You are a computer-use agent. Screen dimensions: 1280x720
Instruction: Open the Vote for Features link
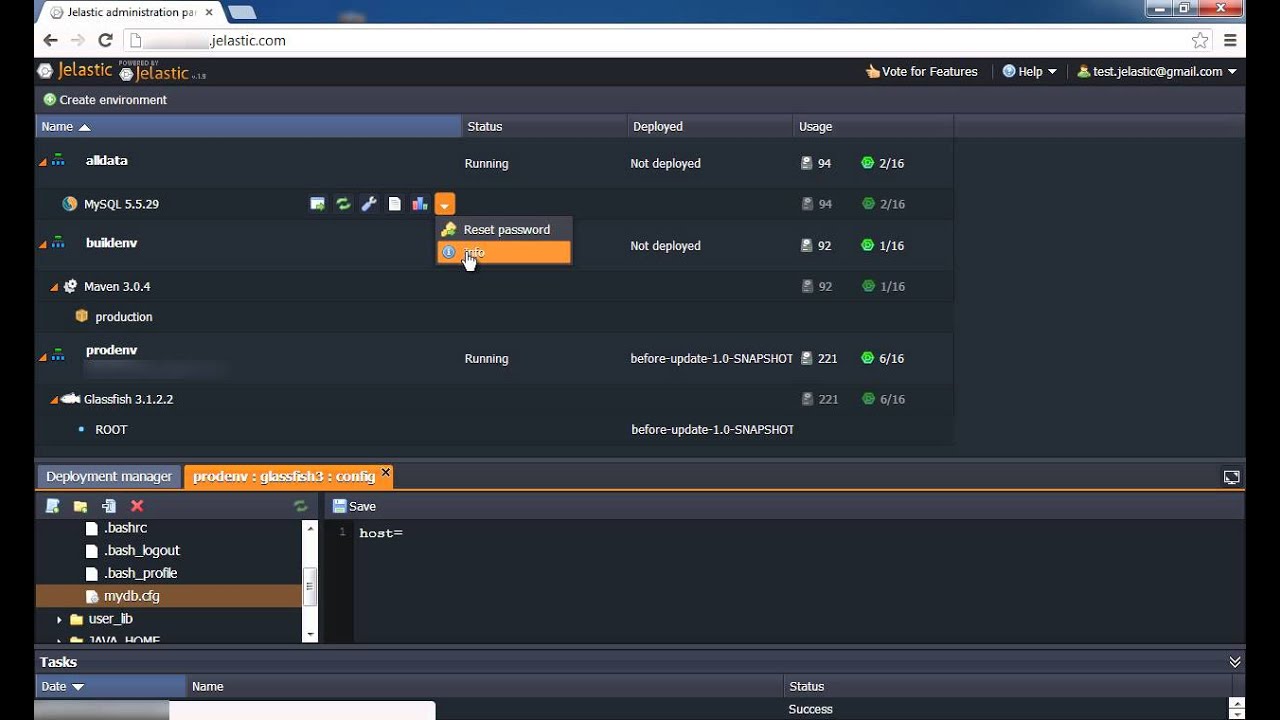tap(922, 72)
